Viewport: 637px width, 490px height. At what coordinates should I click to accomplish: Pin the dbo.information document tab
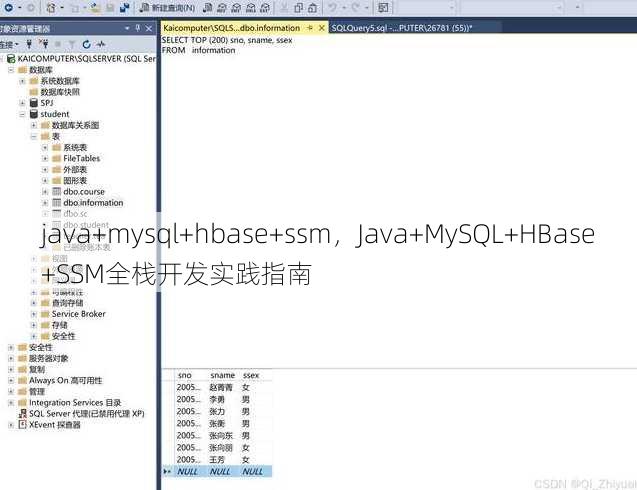(310, 28)
